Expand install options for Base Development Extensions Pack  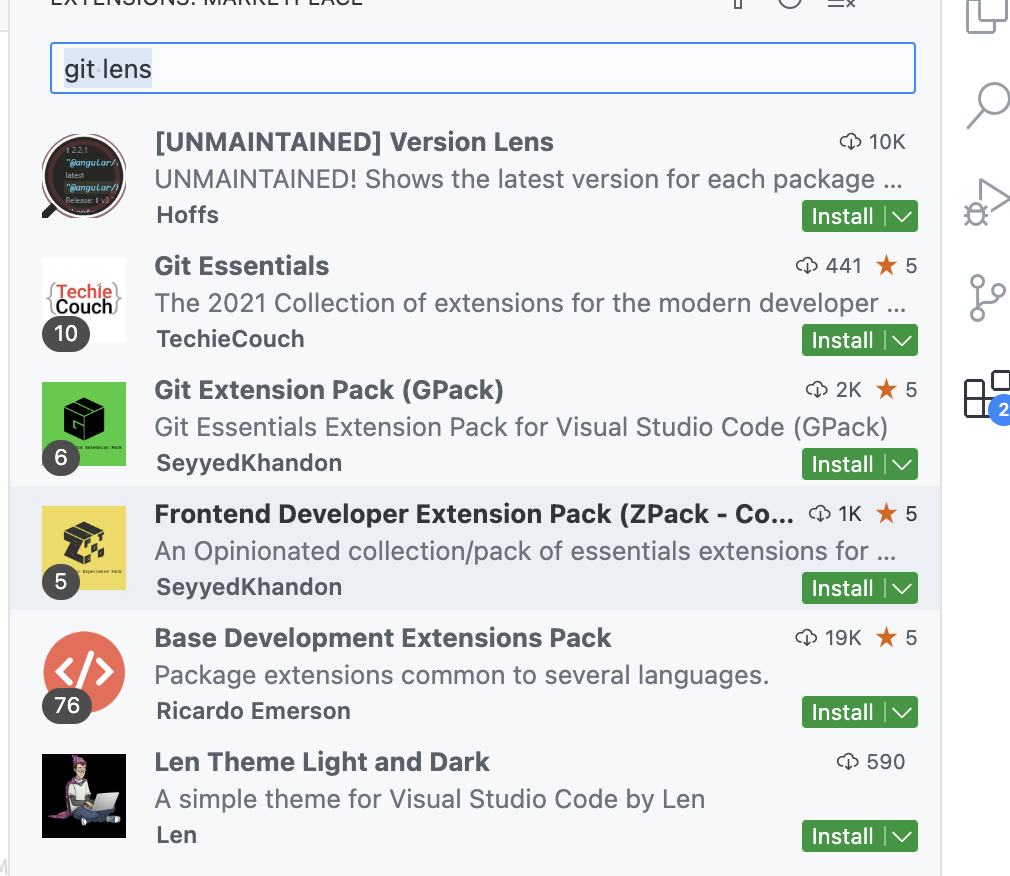905,712
